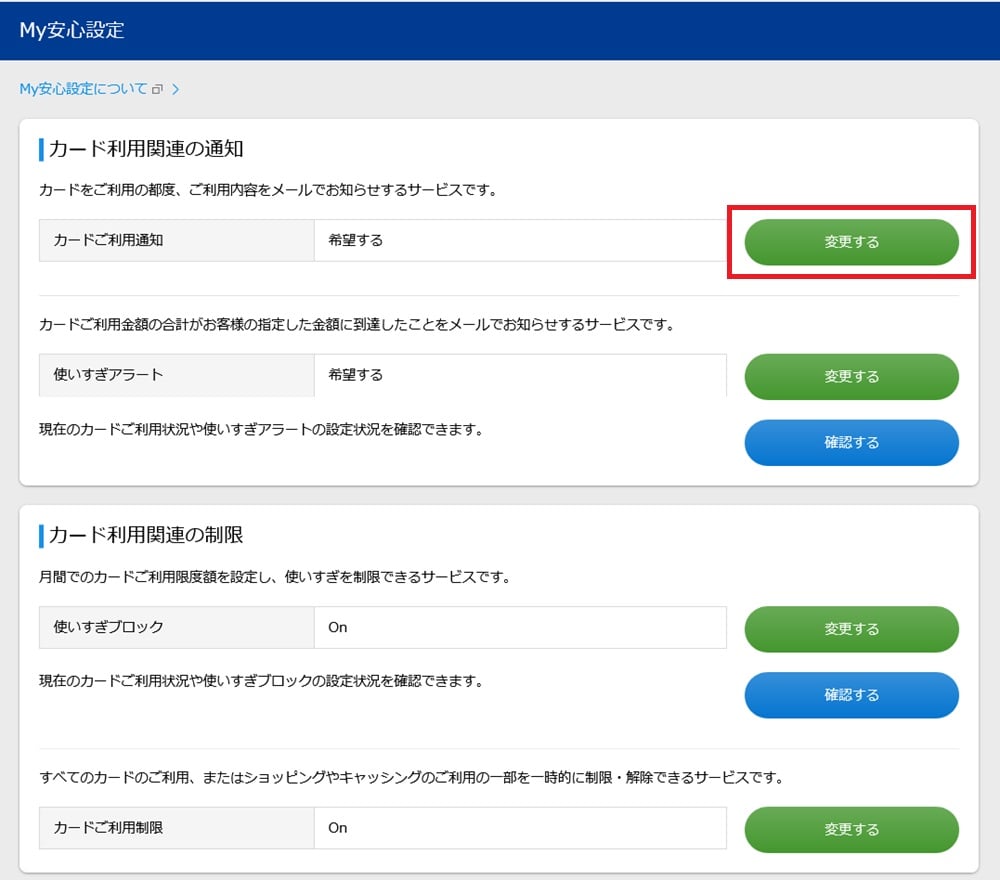This screenshot has height=880, width=1000.
Task: Click the external window icon beside My安心設定について
Action: coord(158,89)
